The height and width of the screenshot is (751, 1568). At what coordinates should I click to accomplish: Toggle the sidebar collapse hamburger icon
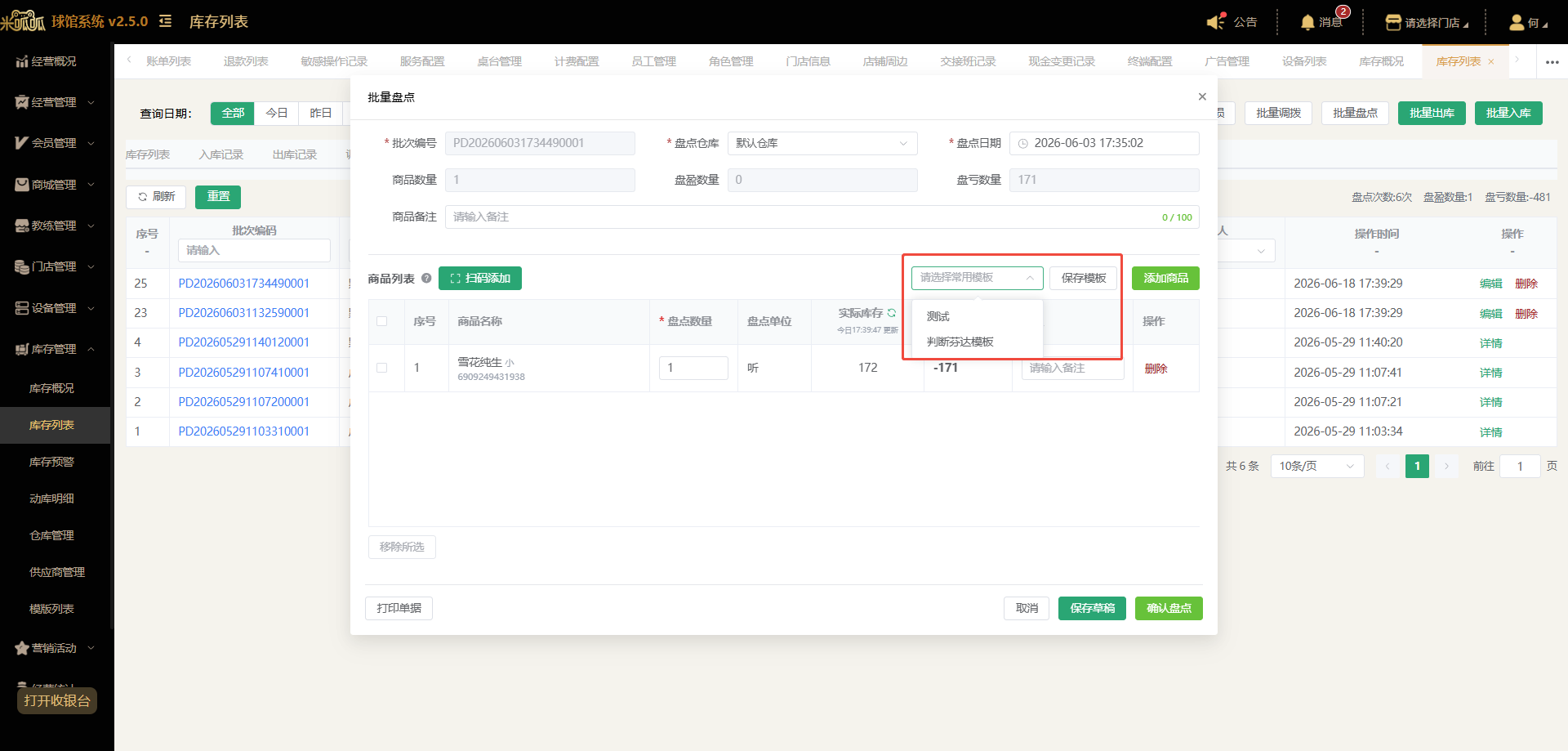tap(165, 21)
